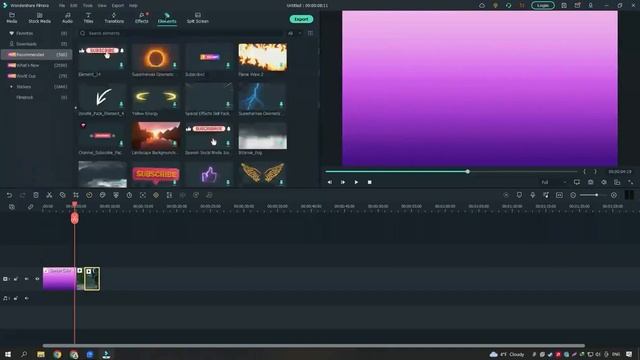Switch to the Audio tab
This screenshot has height=360, width=640.
point(67,18)
